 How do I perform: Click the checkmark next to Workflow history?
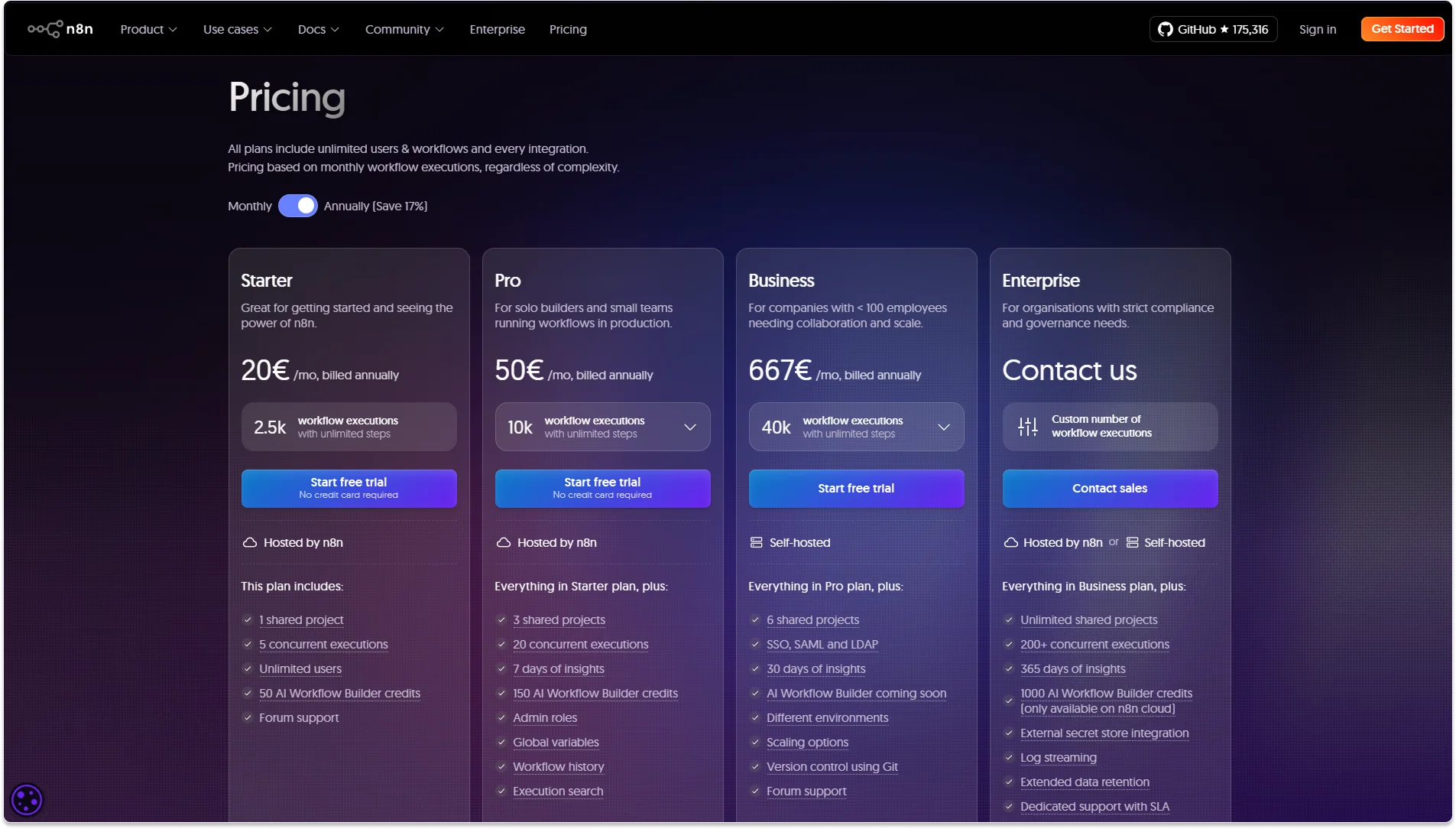coord(501,766)
